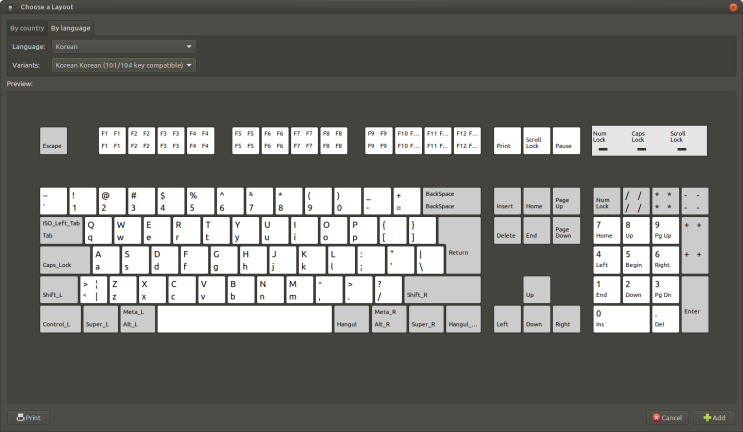Click the numpad Del key

pos(666,319)
